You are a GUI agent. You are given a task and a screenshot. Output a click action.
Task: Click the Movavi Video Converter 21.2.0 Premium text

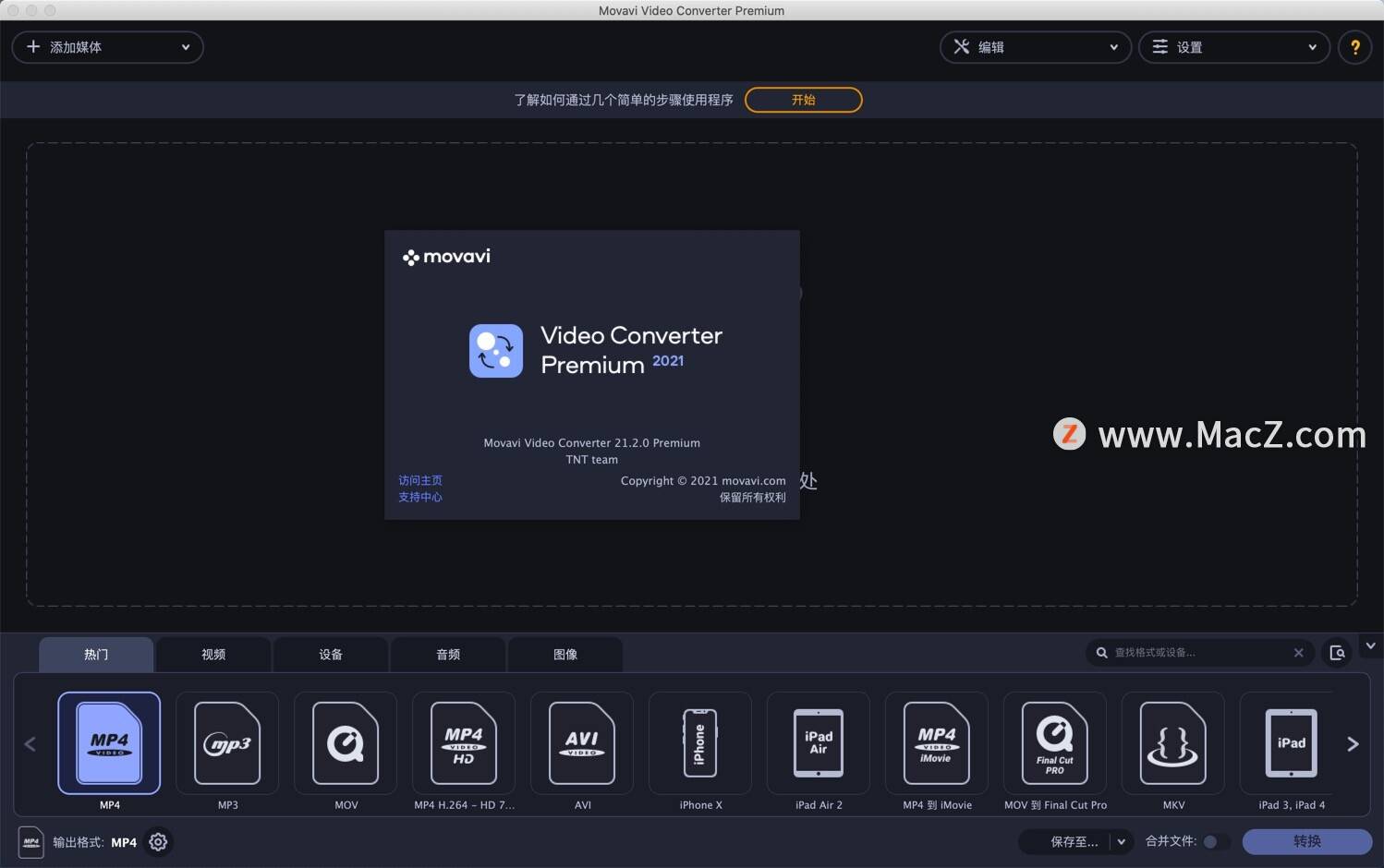tap(591, 443)
